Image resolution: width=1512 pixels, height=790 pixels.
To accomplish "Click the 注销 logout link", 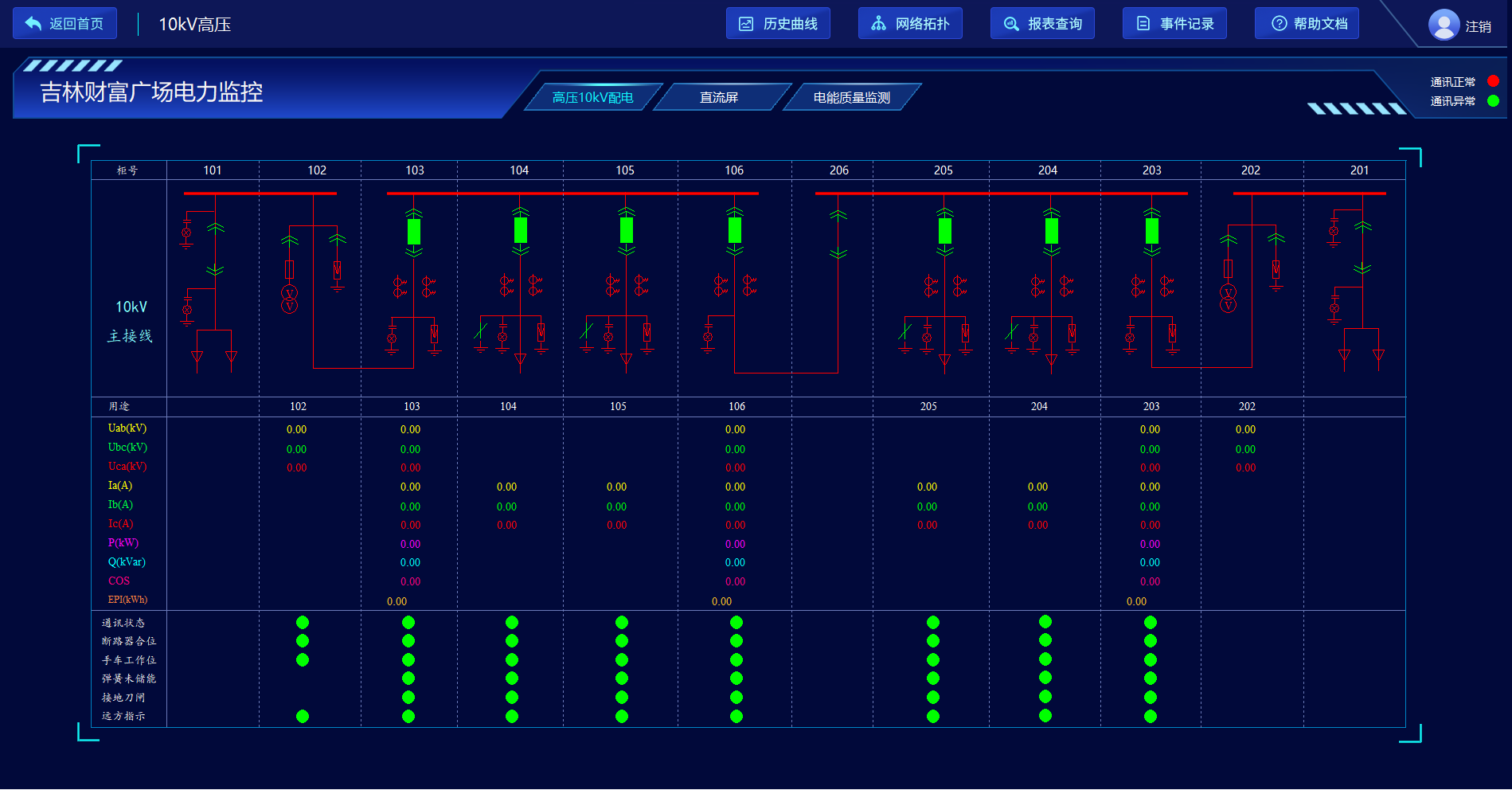I will point(1478,26).
